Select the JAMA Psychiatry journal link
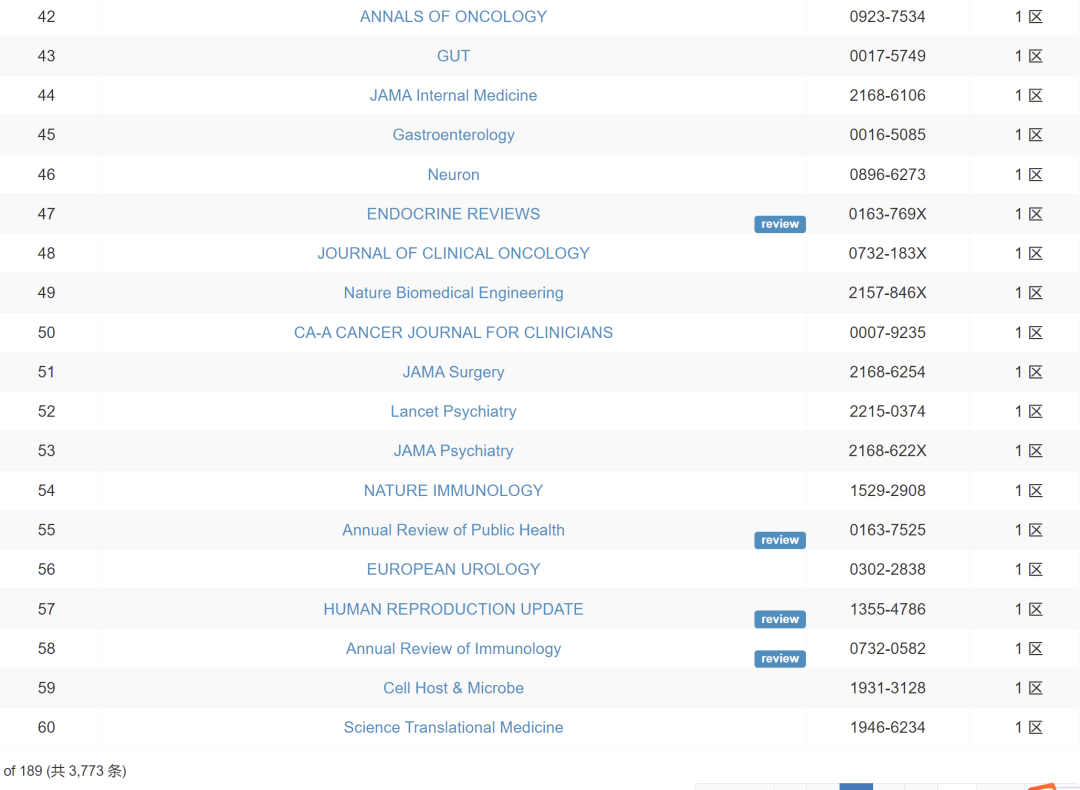1080x790 pixels. pyautogui.click(x=453, y=451)
